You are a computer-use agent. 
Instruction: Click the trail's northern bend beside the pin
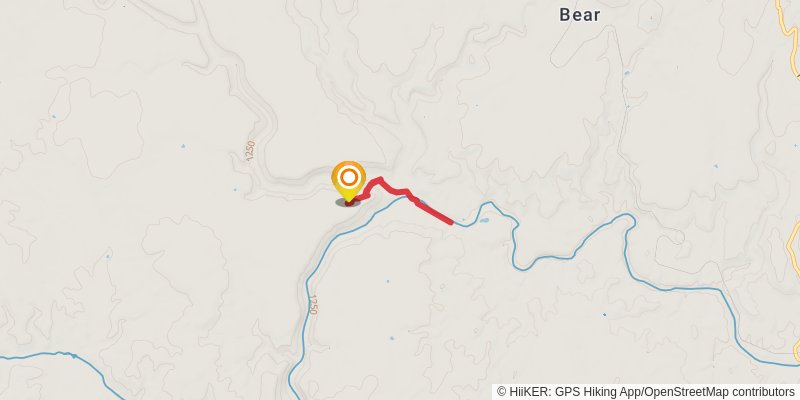[x=378, y=180]
